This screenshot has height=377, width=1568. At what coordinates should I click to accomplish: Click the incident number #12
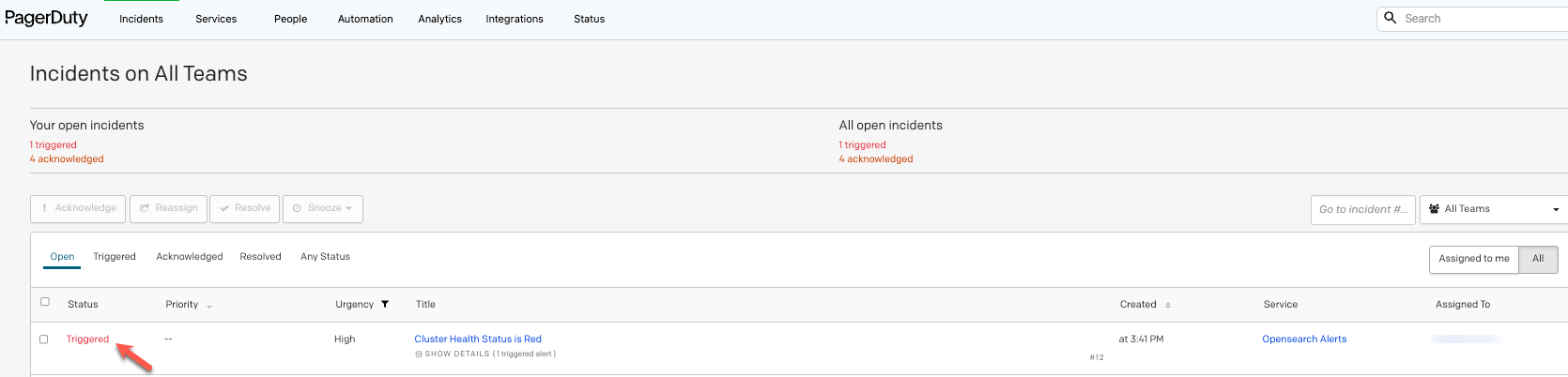pyautogui.click(x=1097, y=357)
